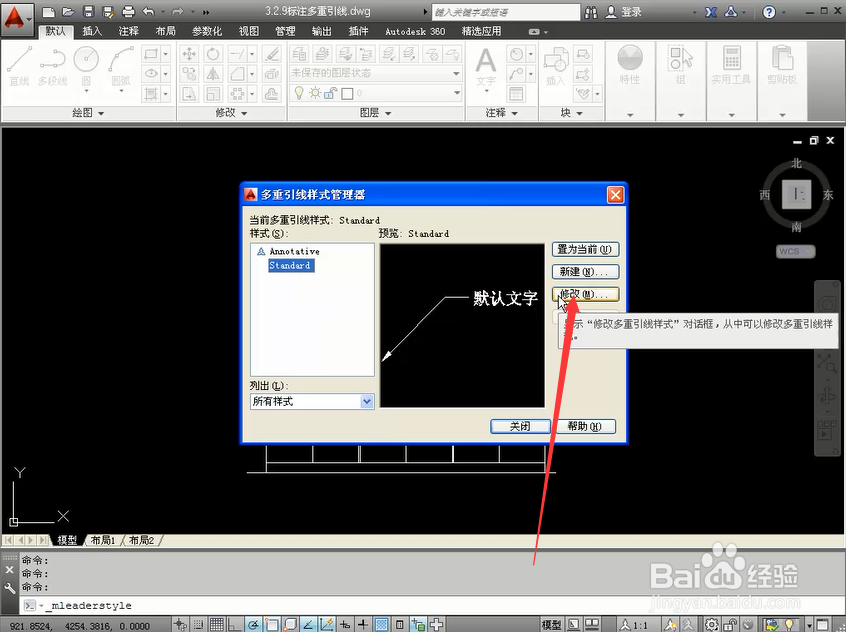
Task: Click the Save disk icon
Action: [88, 11]
